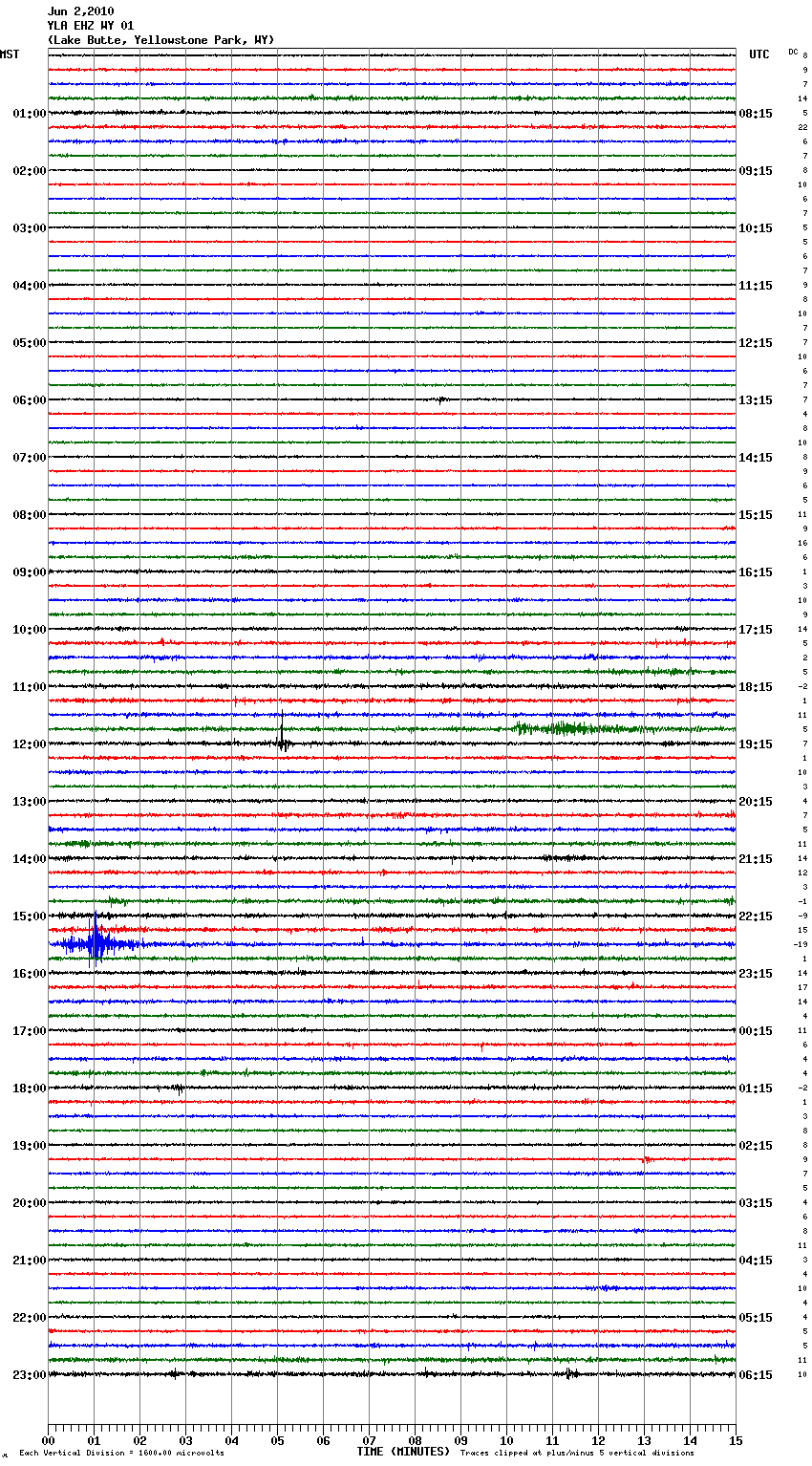Click the UTC time label "03:15"
The width and height of the screenshot is (812, 1466).
pyautogui.click(x=756, y=1203)
